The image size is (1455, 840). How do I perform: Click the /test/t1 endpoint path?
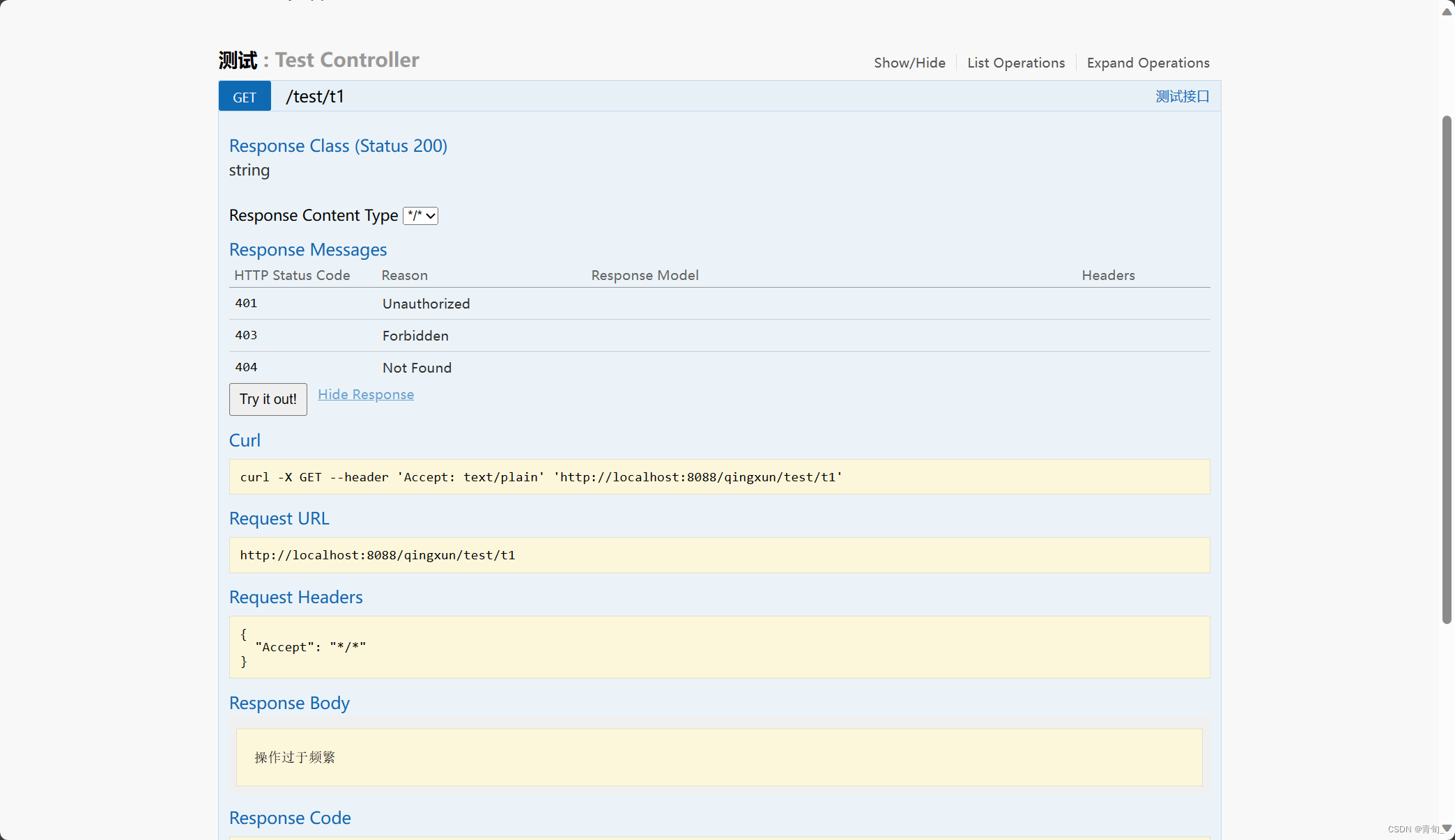point(315,97)
